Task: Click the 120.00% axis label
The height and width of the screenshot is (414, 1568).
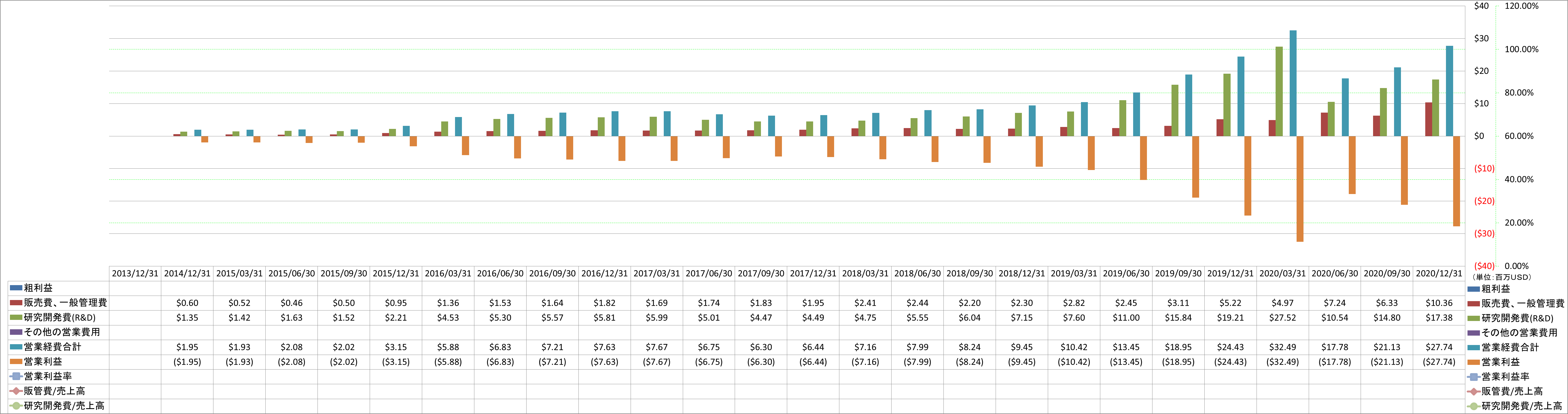Action: point(1521,6)
